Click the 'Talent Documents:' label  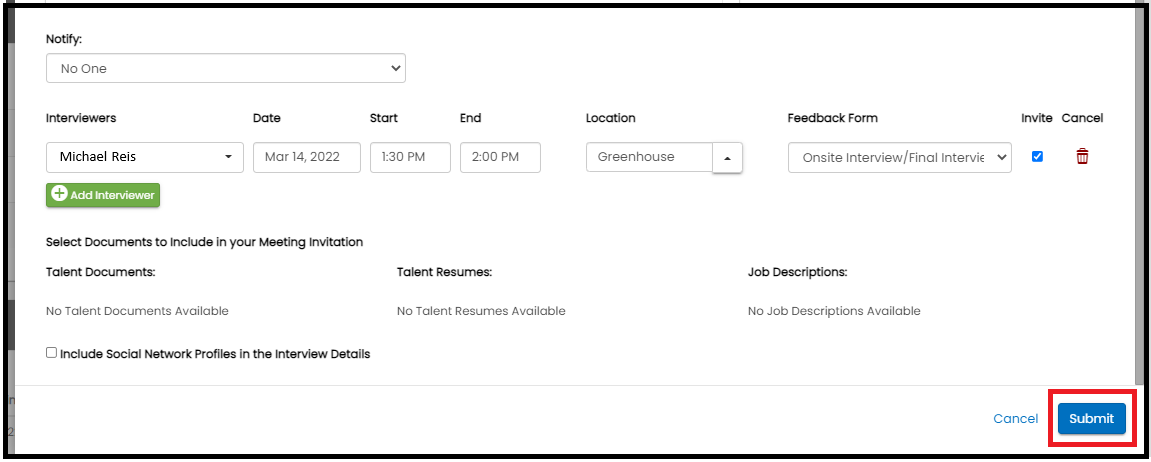pos(101,272)
